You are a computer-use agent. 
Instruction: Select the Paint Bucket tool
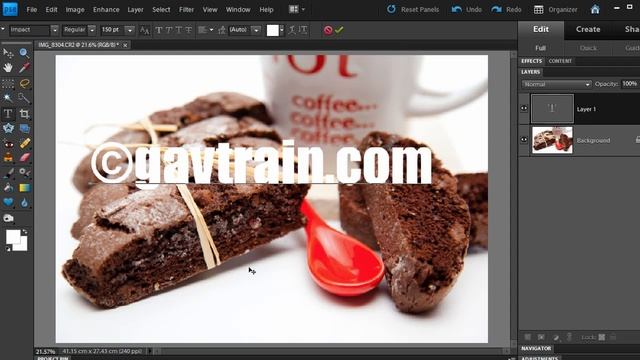point(8,188)
